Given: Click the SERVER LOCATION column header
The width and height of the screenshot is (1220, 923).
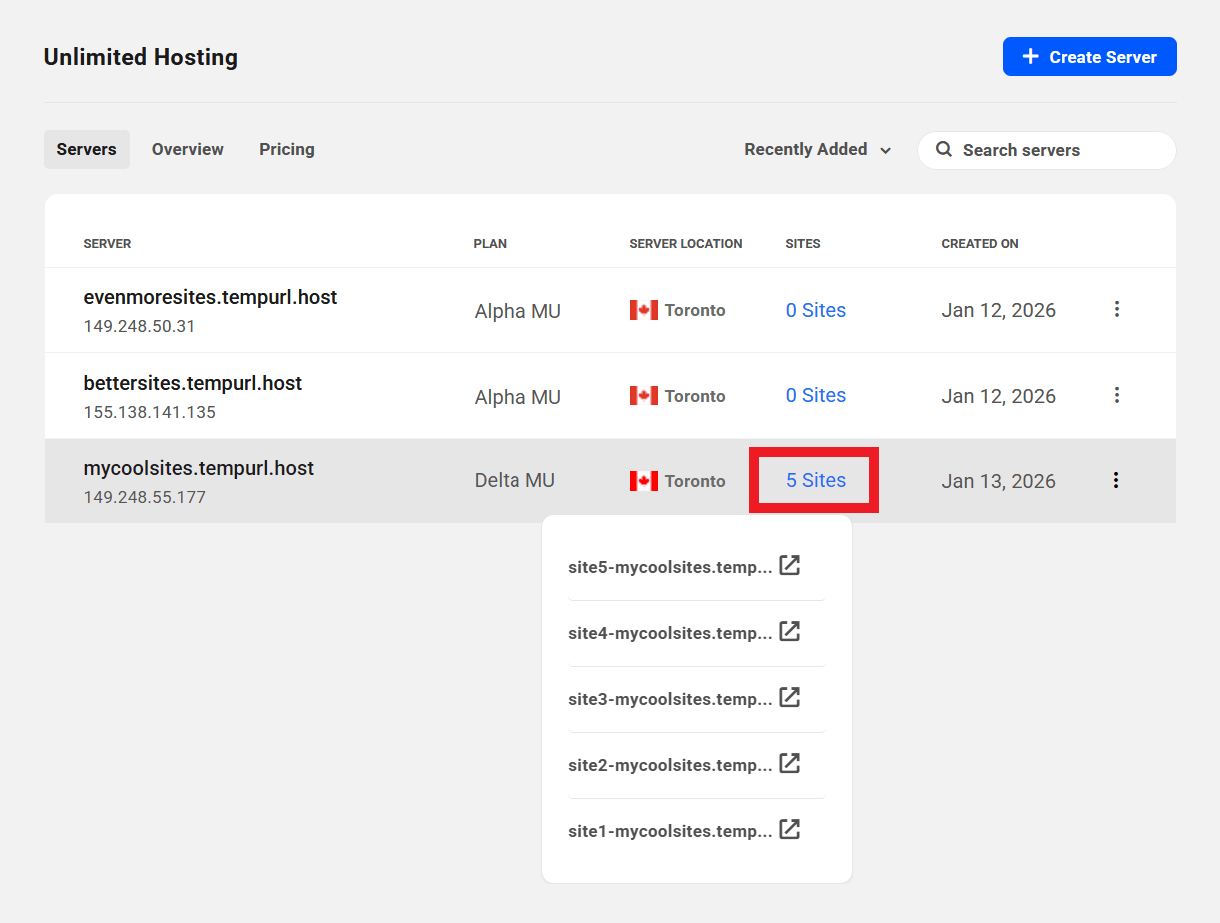Looking at the screenshot, I should coord(686,243).
